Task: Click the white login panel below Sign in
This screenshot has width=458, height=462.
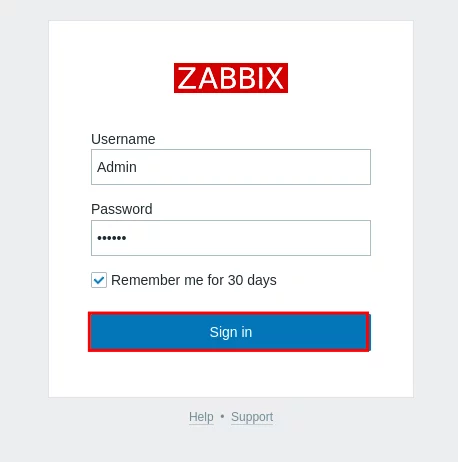Action: [x=231, y=374]
